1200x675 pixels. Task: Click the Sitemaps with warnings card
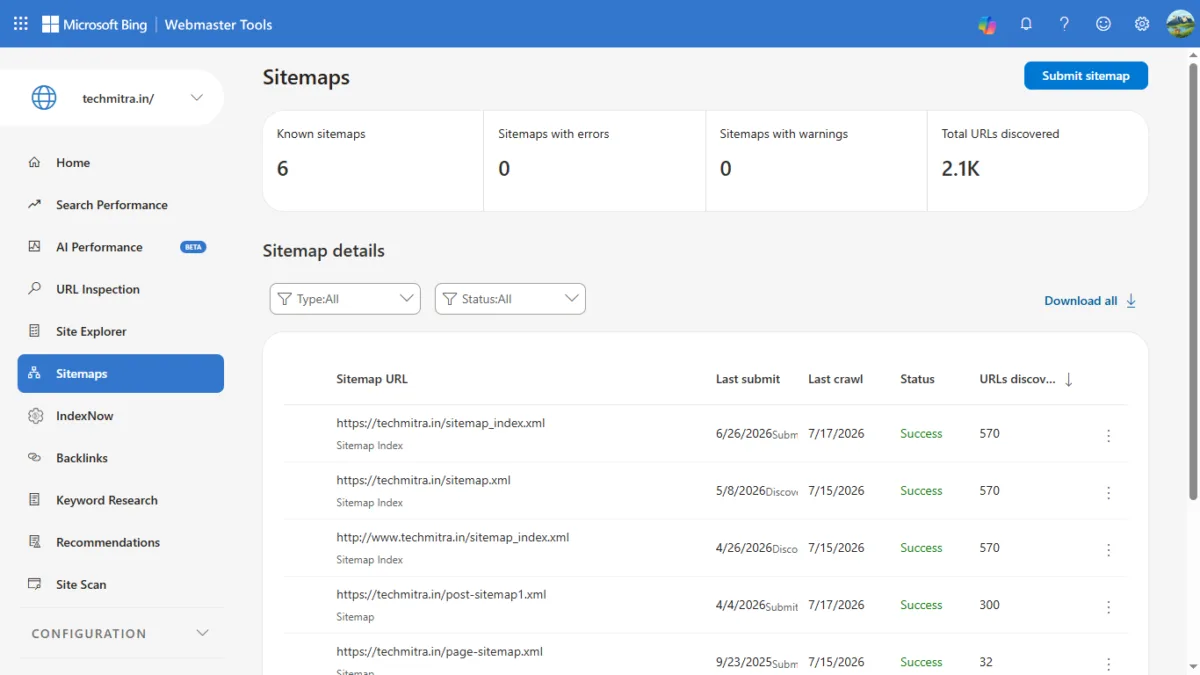(x=817, y=161)
